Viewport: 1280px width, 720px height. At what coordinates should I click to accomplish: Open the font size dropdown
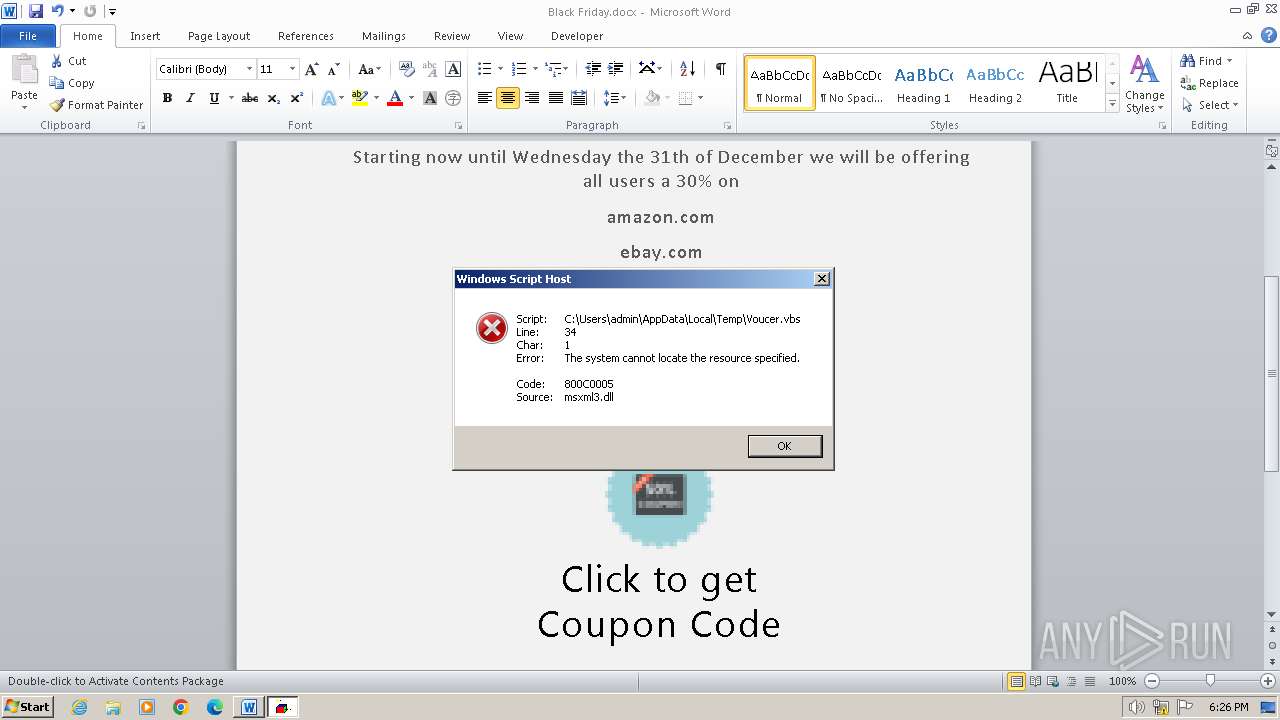tap(292, 69)
